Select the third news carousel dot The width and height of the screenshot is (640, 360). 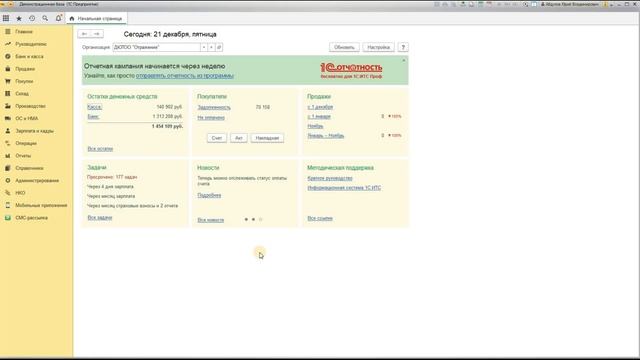tap(260, 220)
